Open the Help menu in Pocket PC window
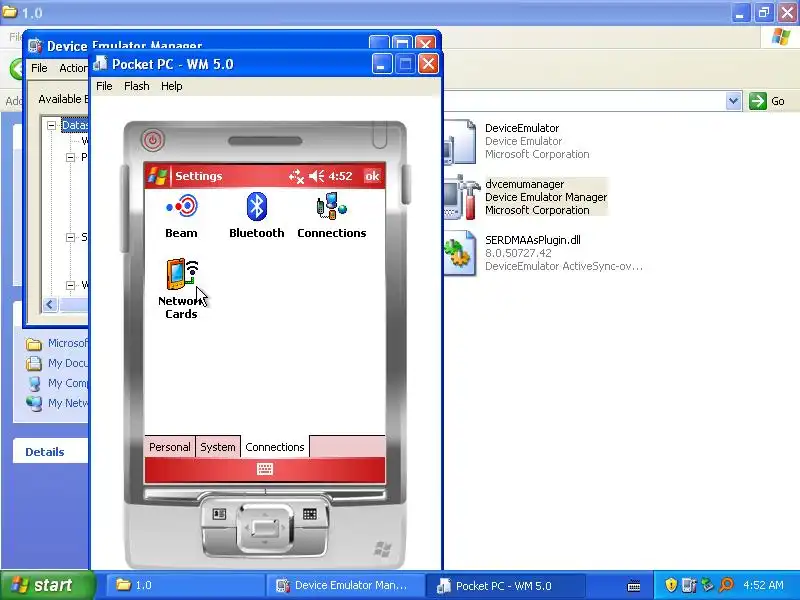The image size is (800, 600). 171,86
